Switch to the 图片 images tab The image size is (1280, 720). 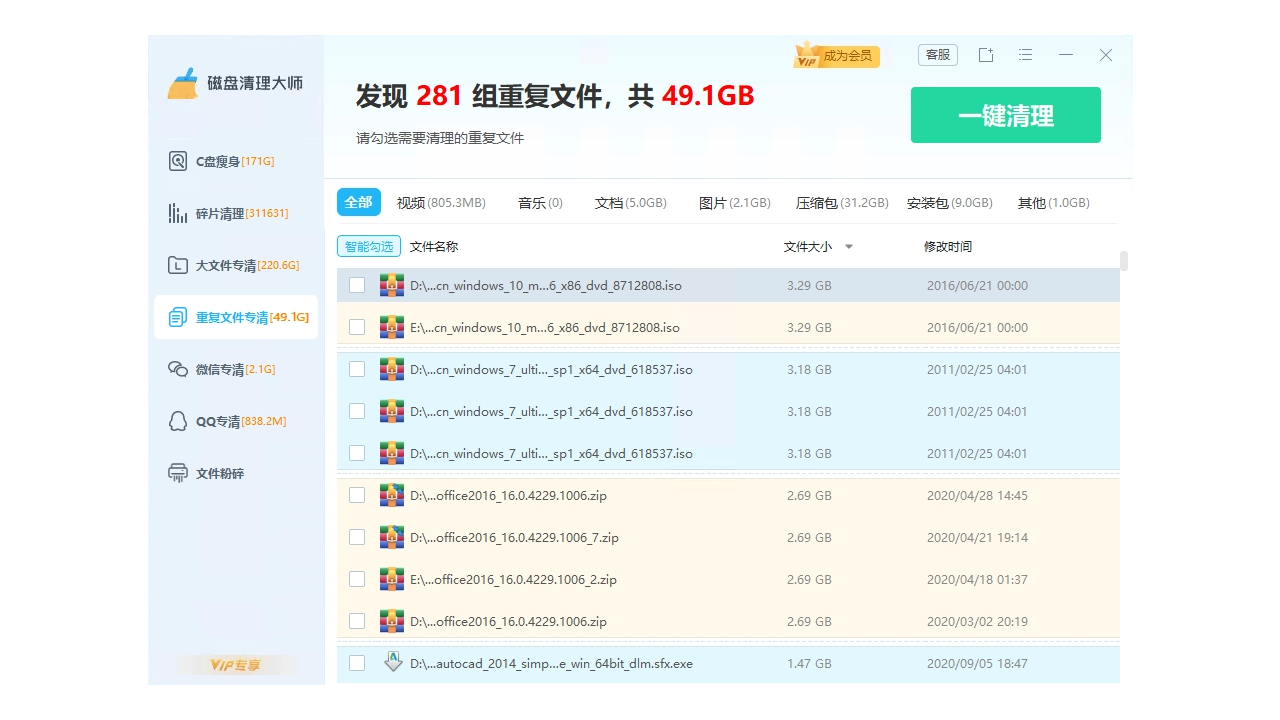click(x=735, y=202)
